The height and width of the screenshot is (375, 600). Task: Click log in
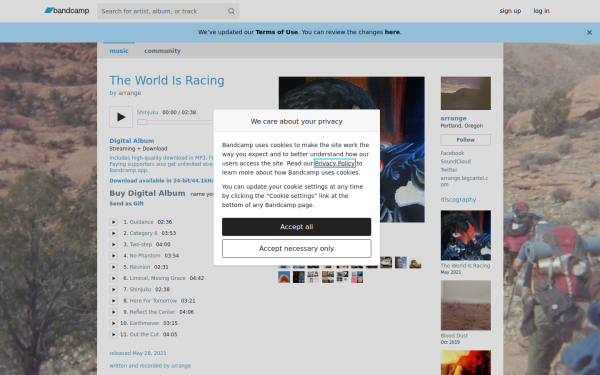coord(541,11)
